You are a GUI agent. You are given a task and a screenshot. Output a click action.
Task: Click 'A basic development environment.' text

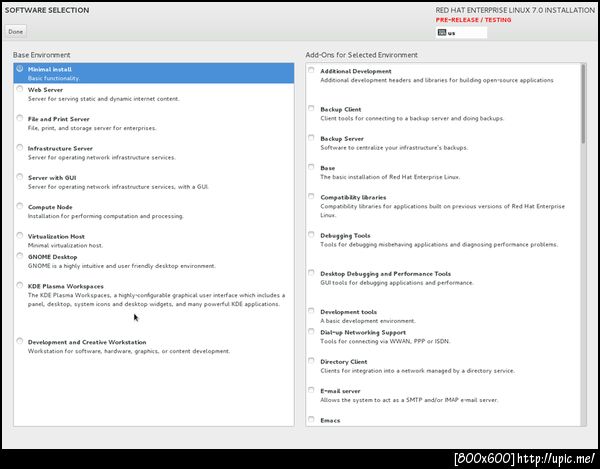click(x=368, y=321)
